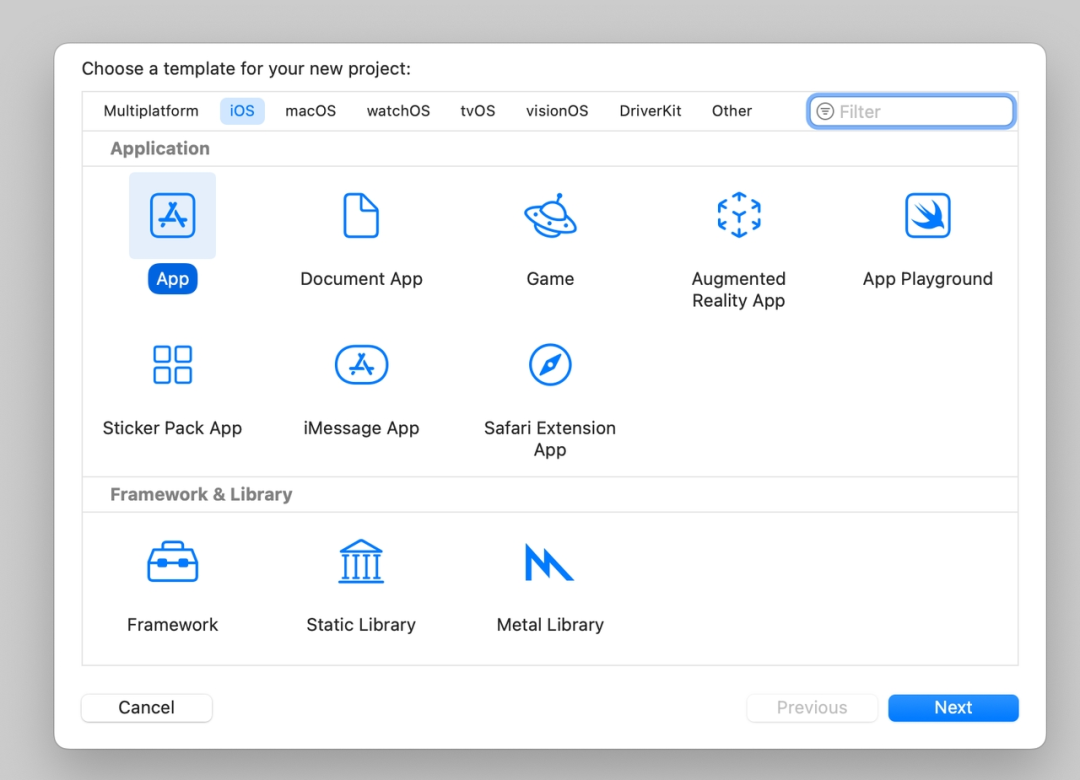The height and width of the screenshot is (780, 1080).
Task: Switch to the Other tab
Action: [731, 111]
